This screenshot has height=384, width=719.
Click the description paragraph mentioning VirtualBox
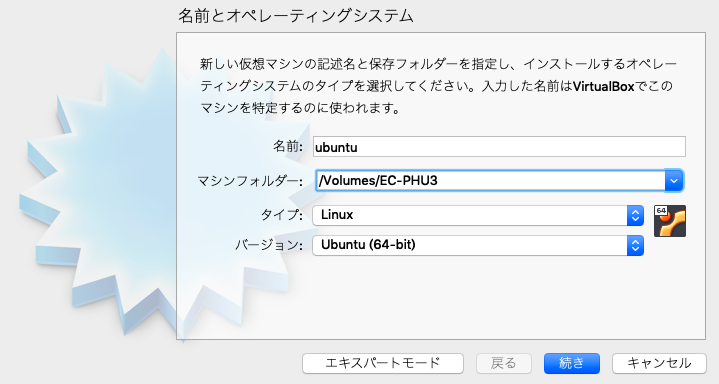point(438,86)
